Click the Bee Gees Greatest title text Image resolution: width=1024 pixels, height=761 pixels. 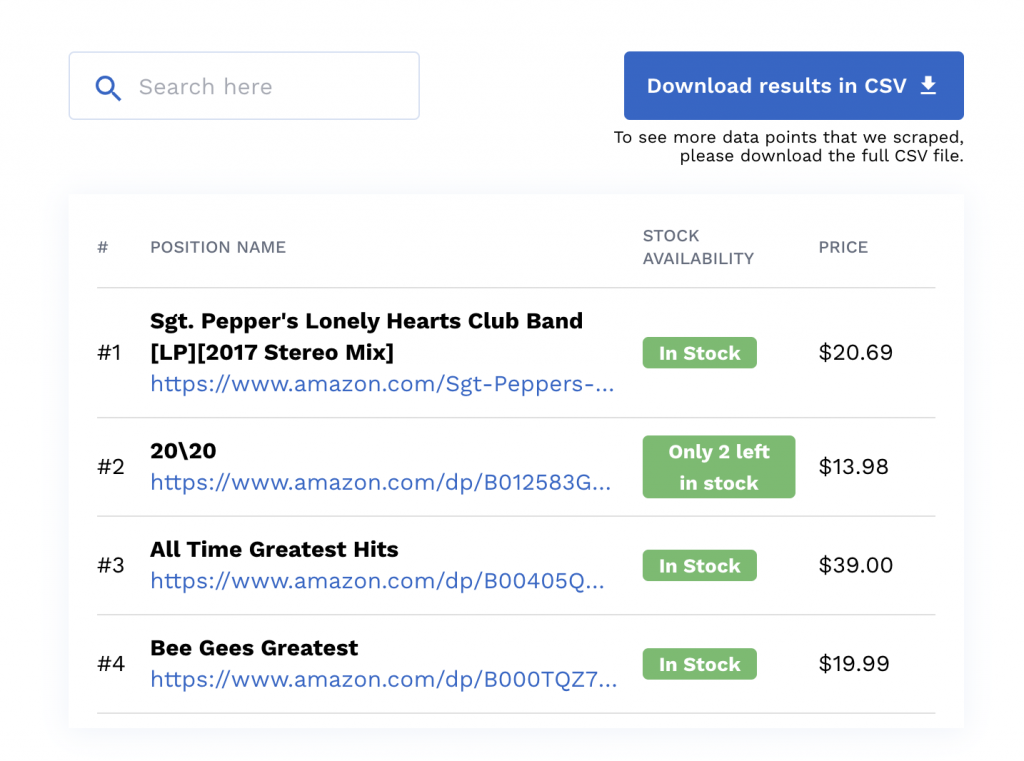tap(254, 648)
